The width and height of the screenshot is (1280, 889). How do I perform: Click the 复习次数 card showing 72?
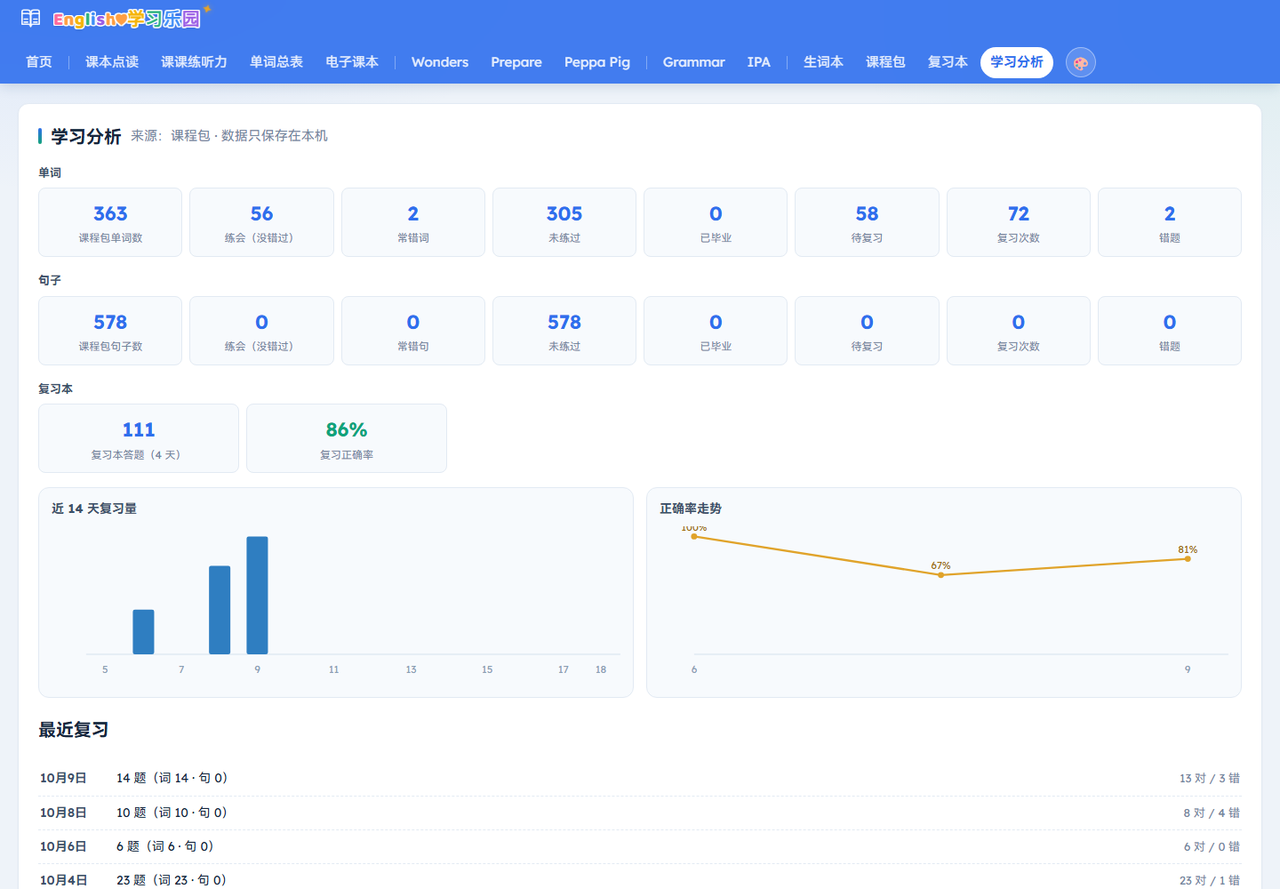point(1018,222)
